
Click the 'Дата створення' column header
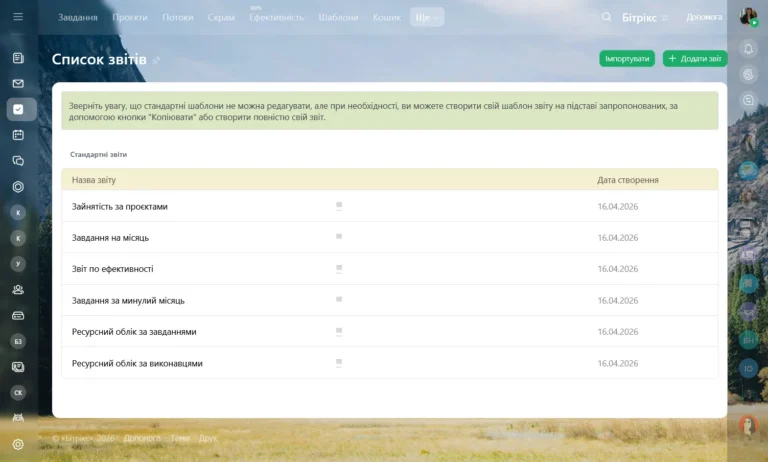627,180
